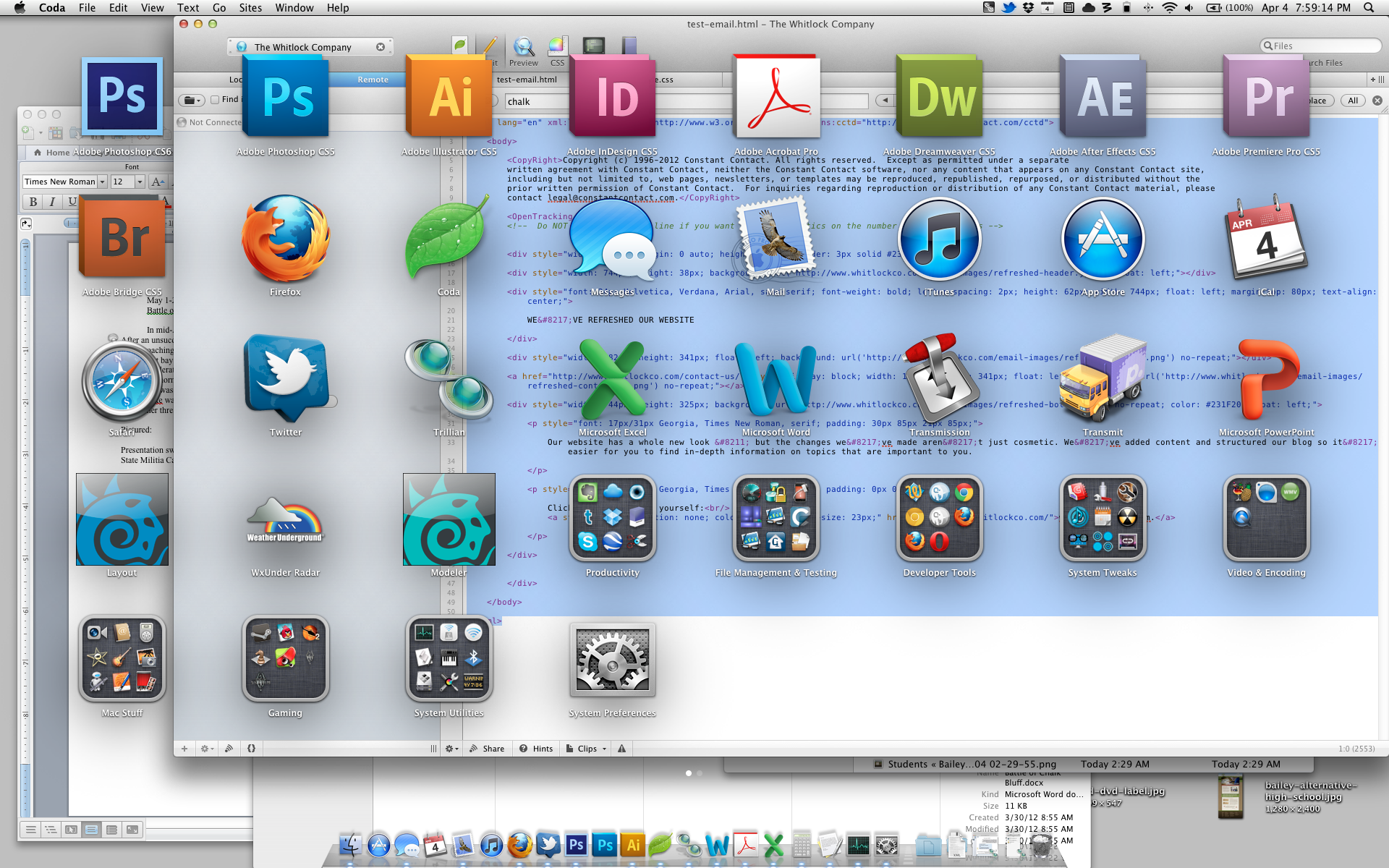Launch the Transmit truck icon

(x=1103, y=378)
